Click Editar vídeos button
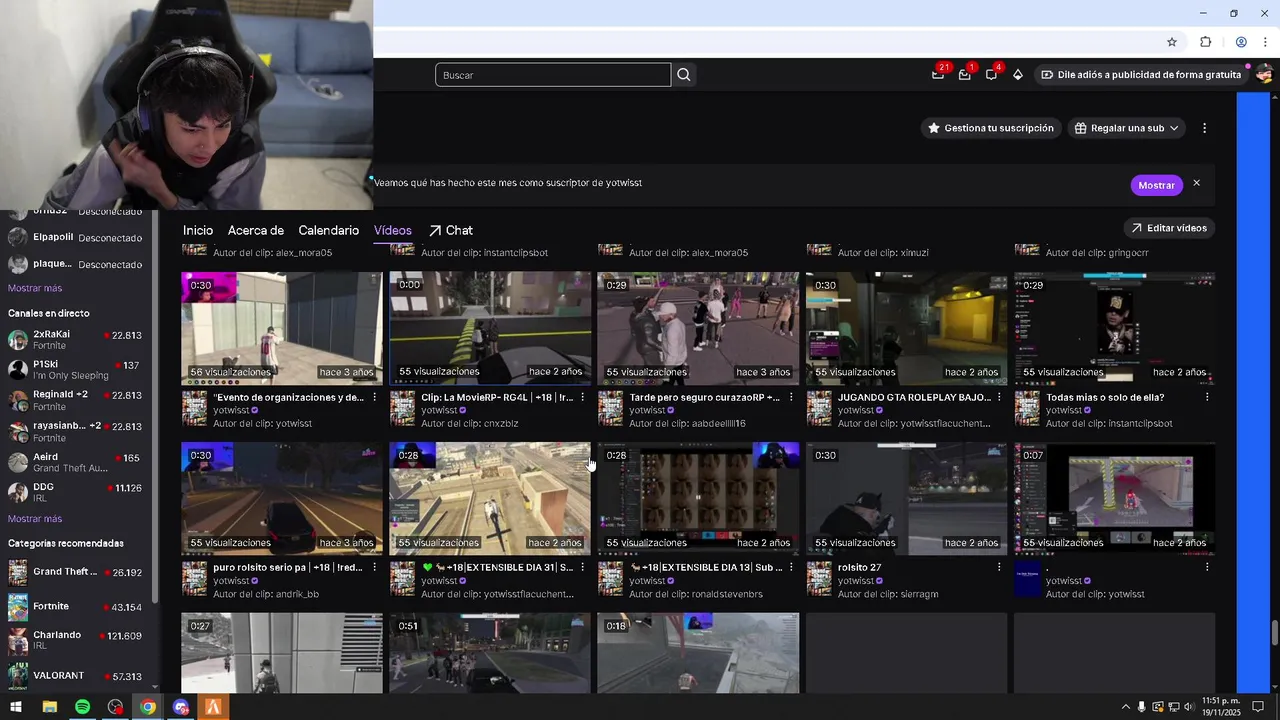Viewport: 1280px width, 720px height. click(x=1169, y=228)
